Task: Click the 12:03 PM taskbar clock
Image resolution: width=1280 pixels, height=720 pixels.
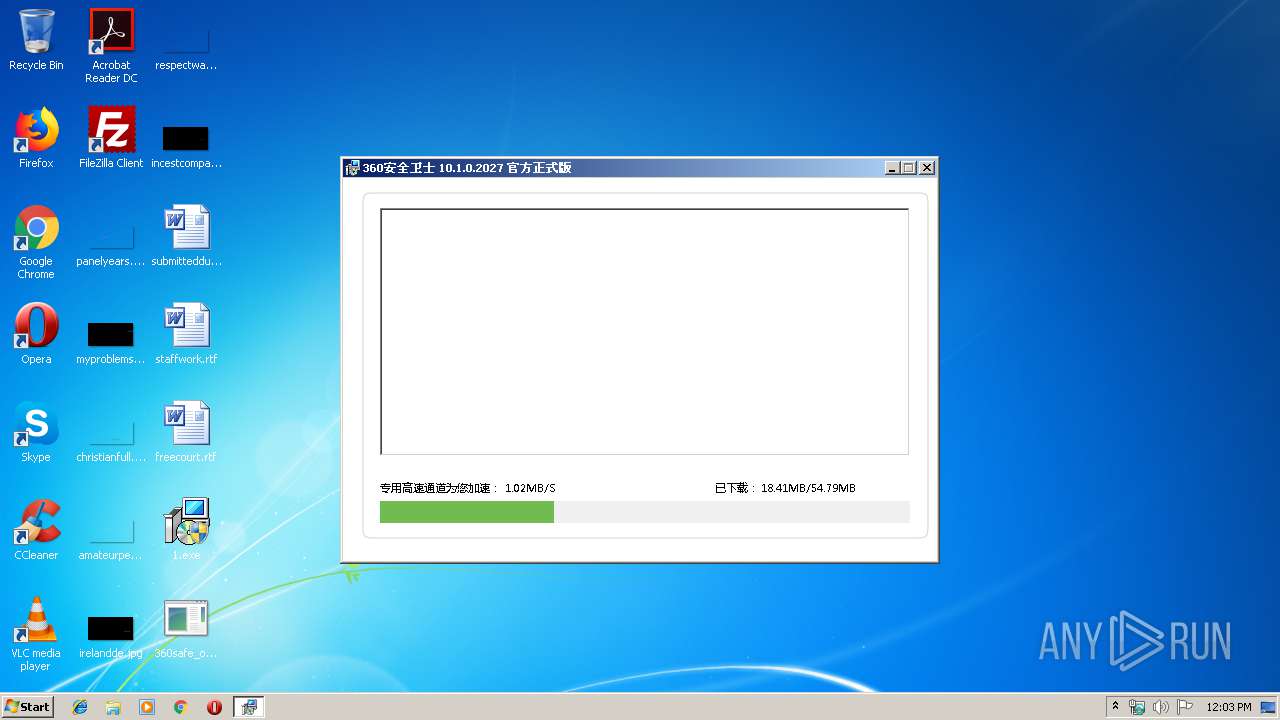Action: coord(1229,707)
